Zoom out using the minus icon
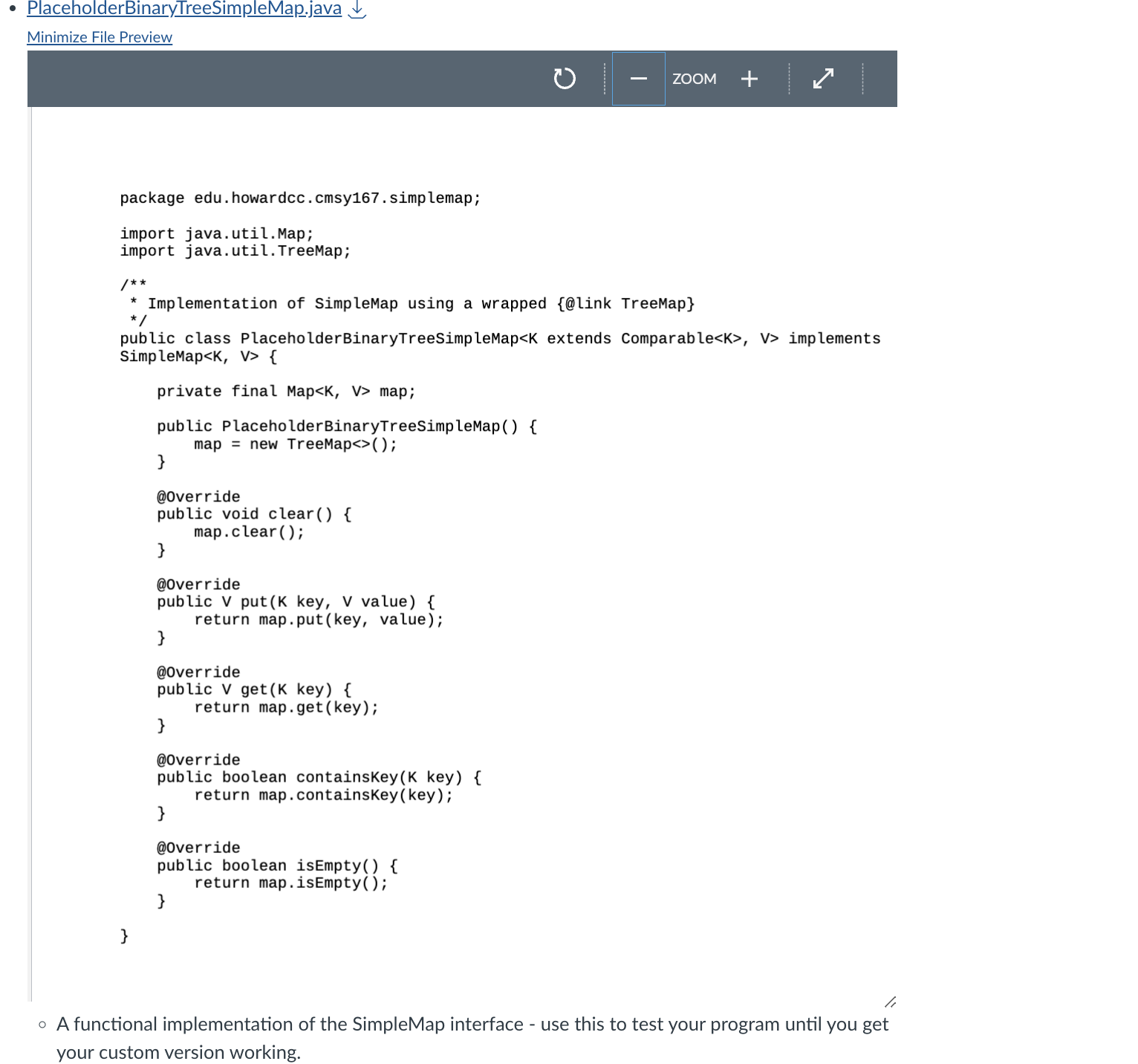The height and width of the screenshot is (1064, 1138). tap(638, 78)
